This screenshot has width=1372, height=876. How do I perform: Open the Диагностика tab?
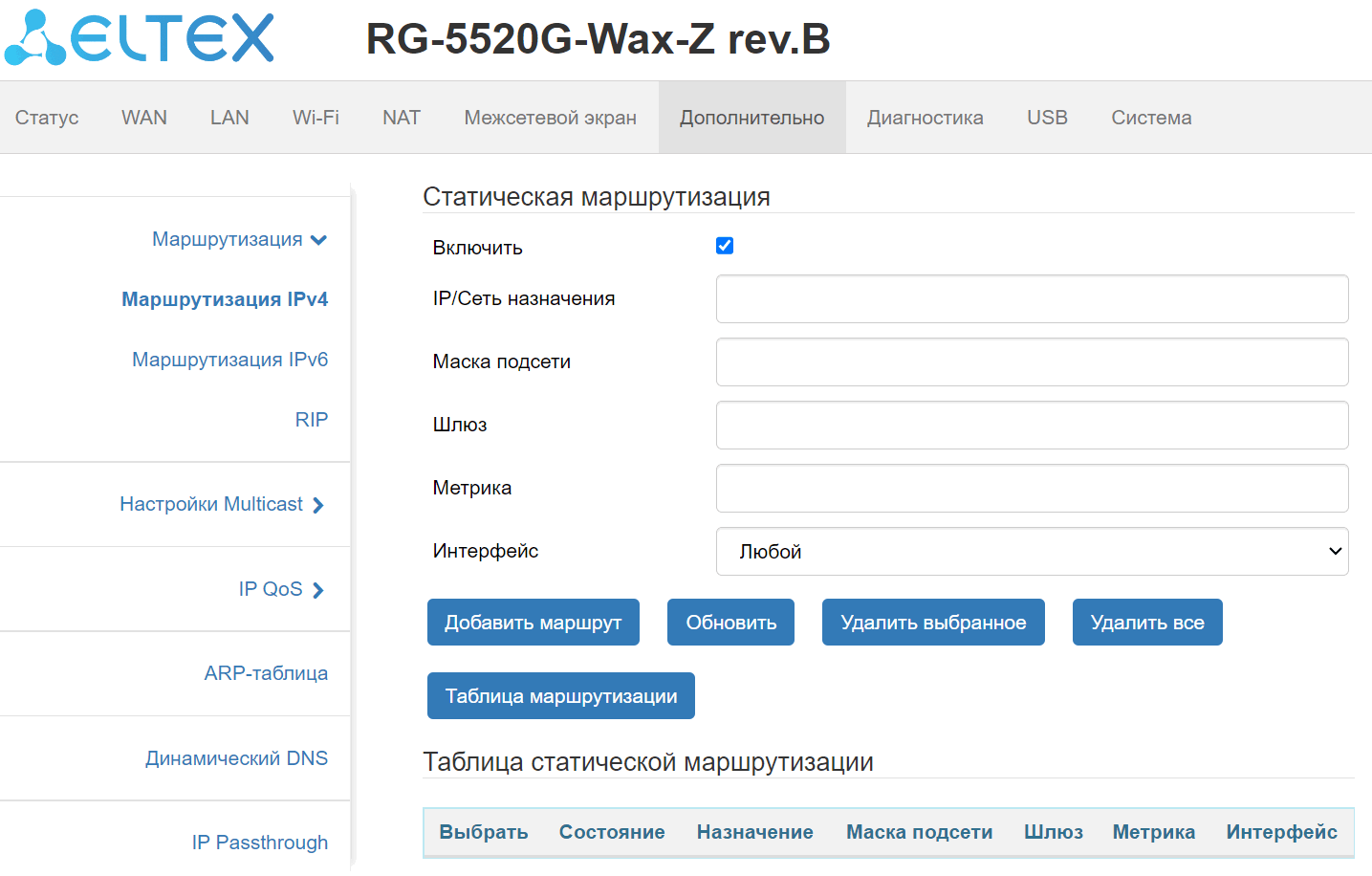click(x=926, y=118)
